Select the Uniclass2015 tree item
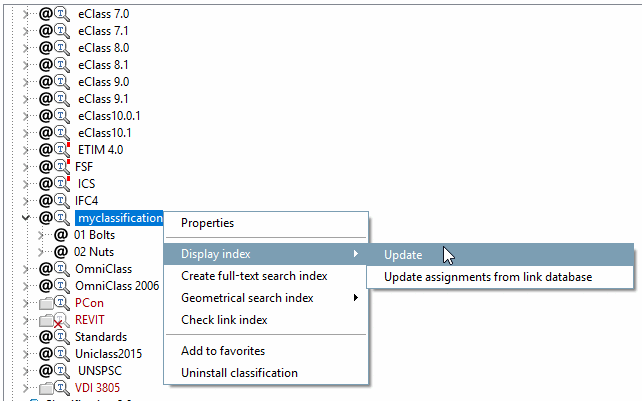 [108, 353]
